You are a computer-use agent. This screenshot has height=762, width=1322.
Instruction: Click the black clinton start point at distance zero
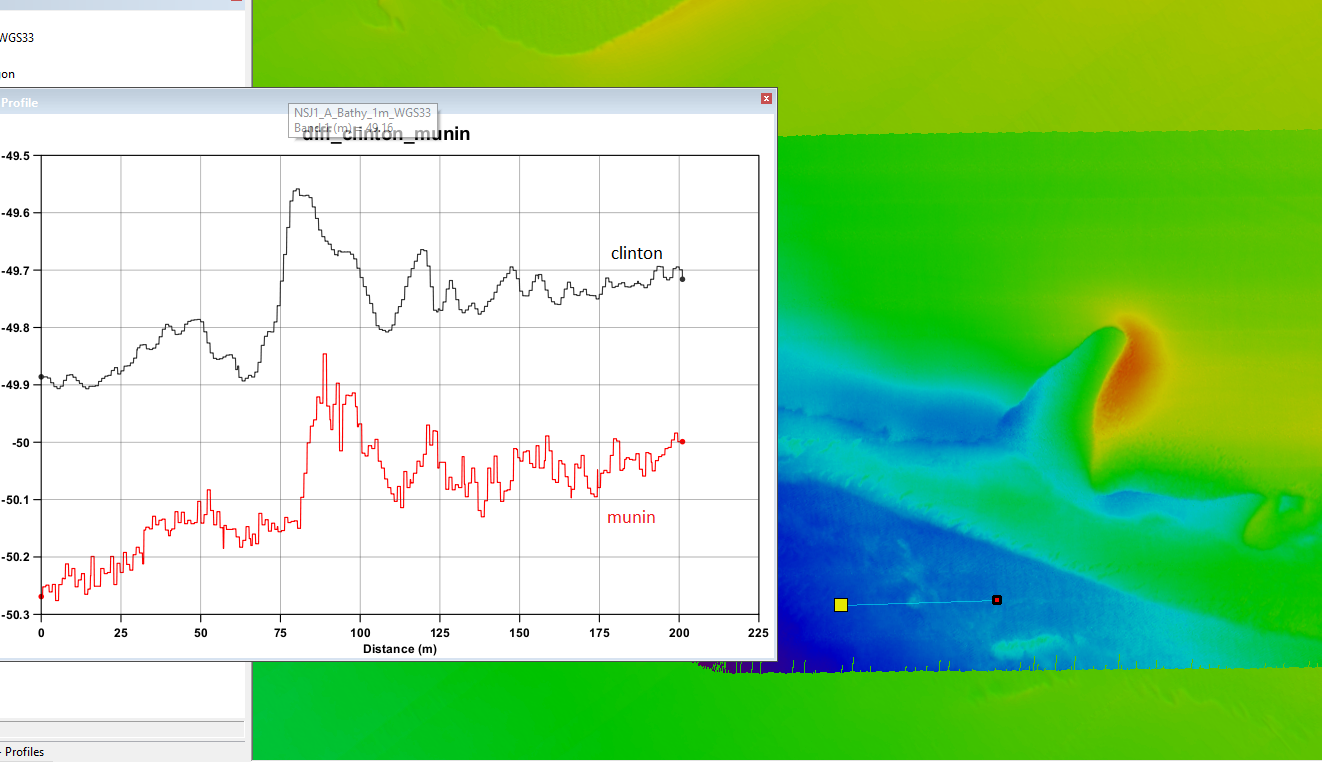[x=41, y=377]
